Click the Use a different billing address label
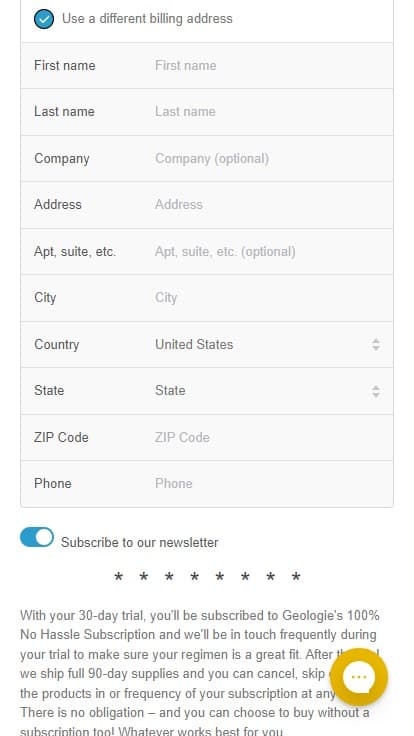The height and width of the screenshot is (736, 414). pos(147,19)
